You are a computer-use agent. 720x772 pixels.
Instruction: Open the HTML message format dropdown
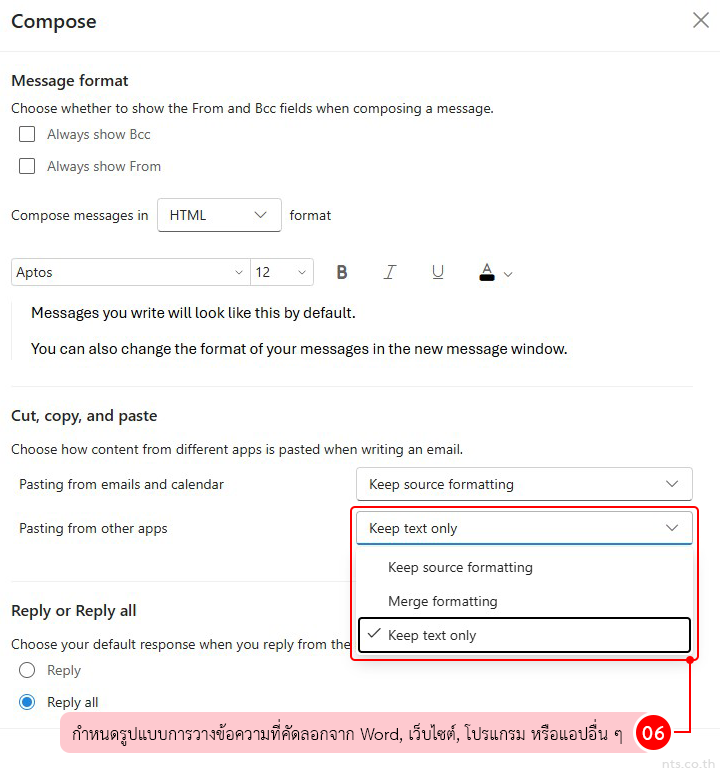point(219,215)
